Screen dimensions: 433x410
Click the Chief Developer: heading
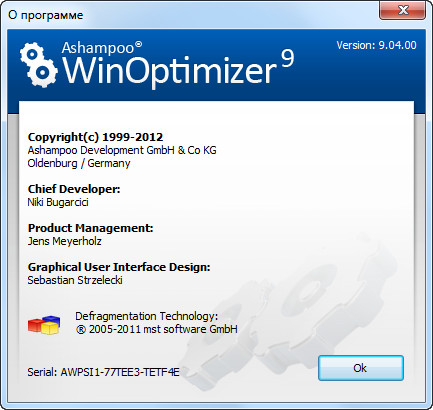pyautogui.click(x=74, y=189)
